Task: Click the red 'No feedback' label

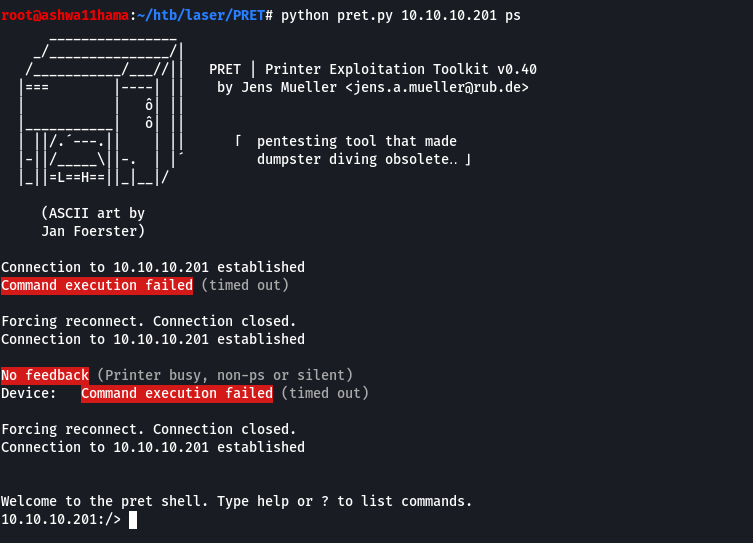Action: (45, 375)
